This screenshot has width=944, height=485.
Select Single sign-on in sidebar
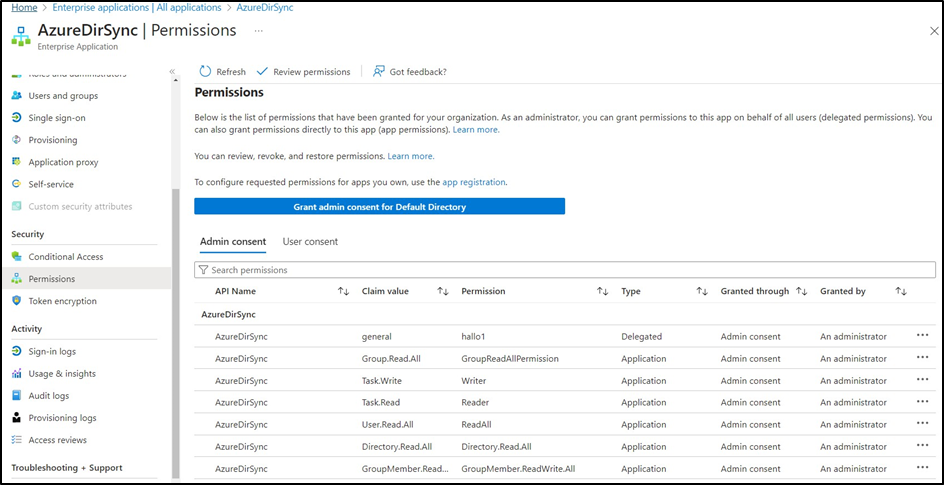pyautogui.click(x=57, y=118)
